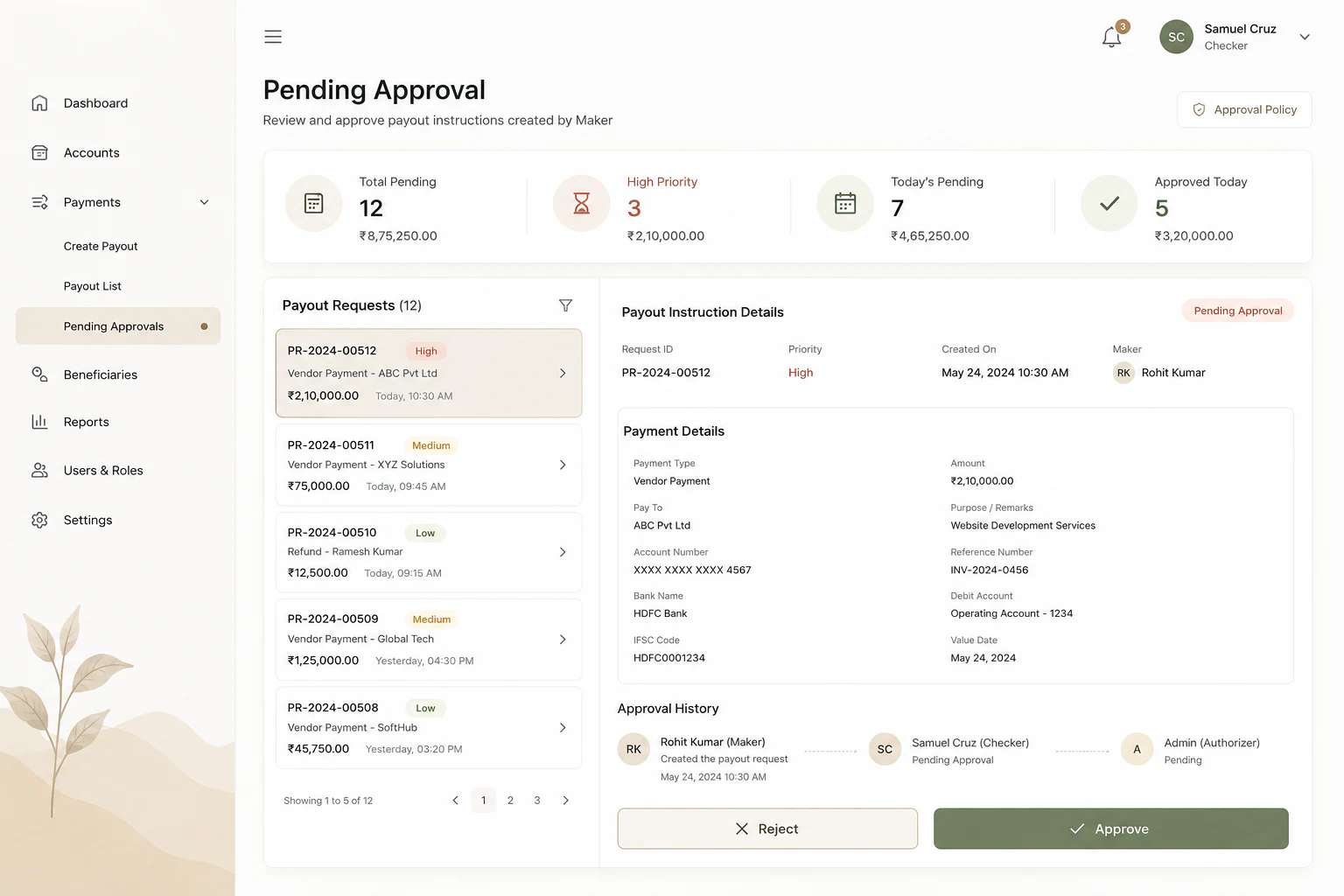Open the hamburger menu icon
This screenshot has width=1344, height=896.
(x=273, y=37)
